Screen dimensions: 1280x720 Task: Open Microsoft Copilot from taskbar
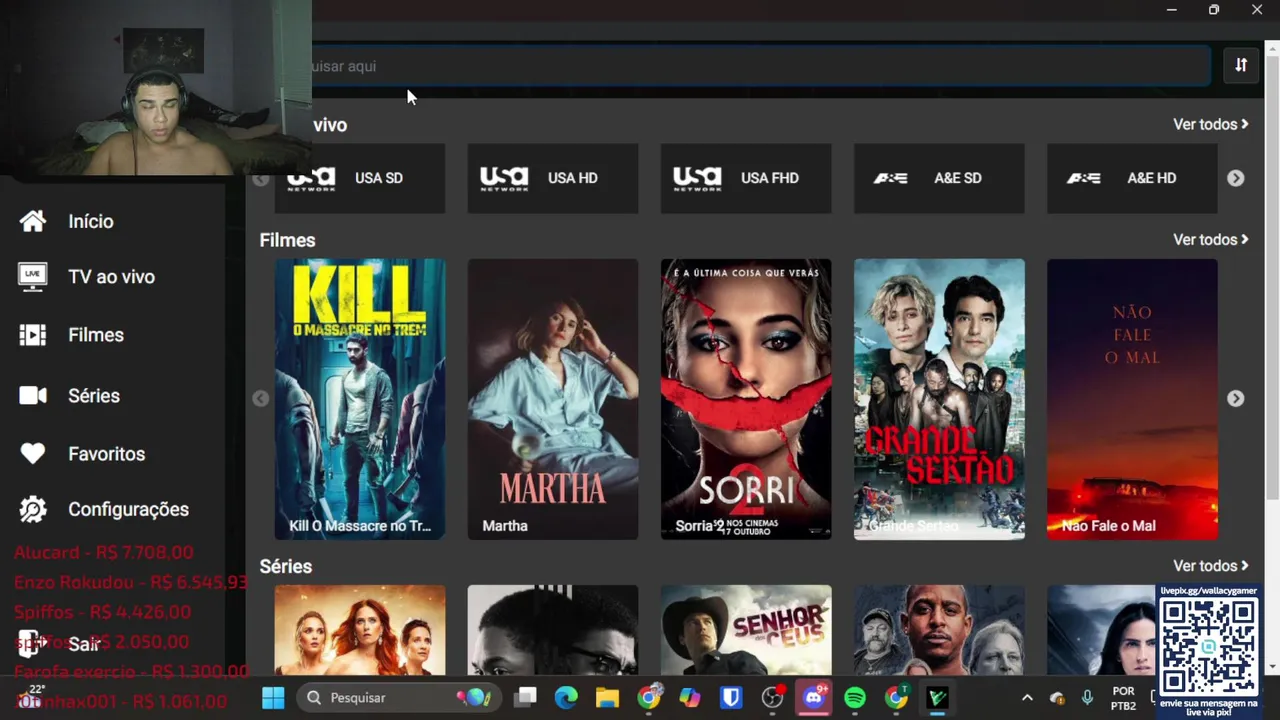click(690, 698)
